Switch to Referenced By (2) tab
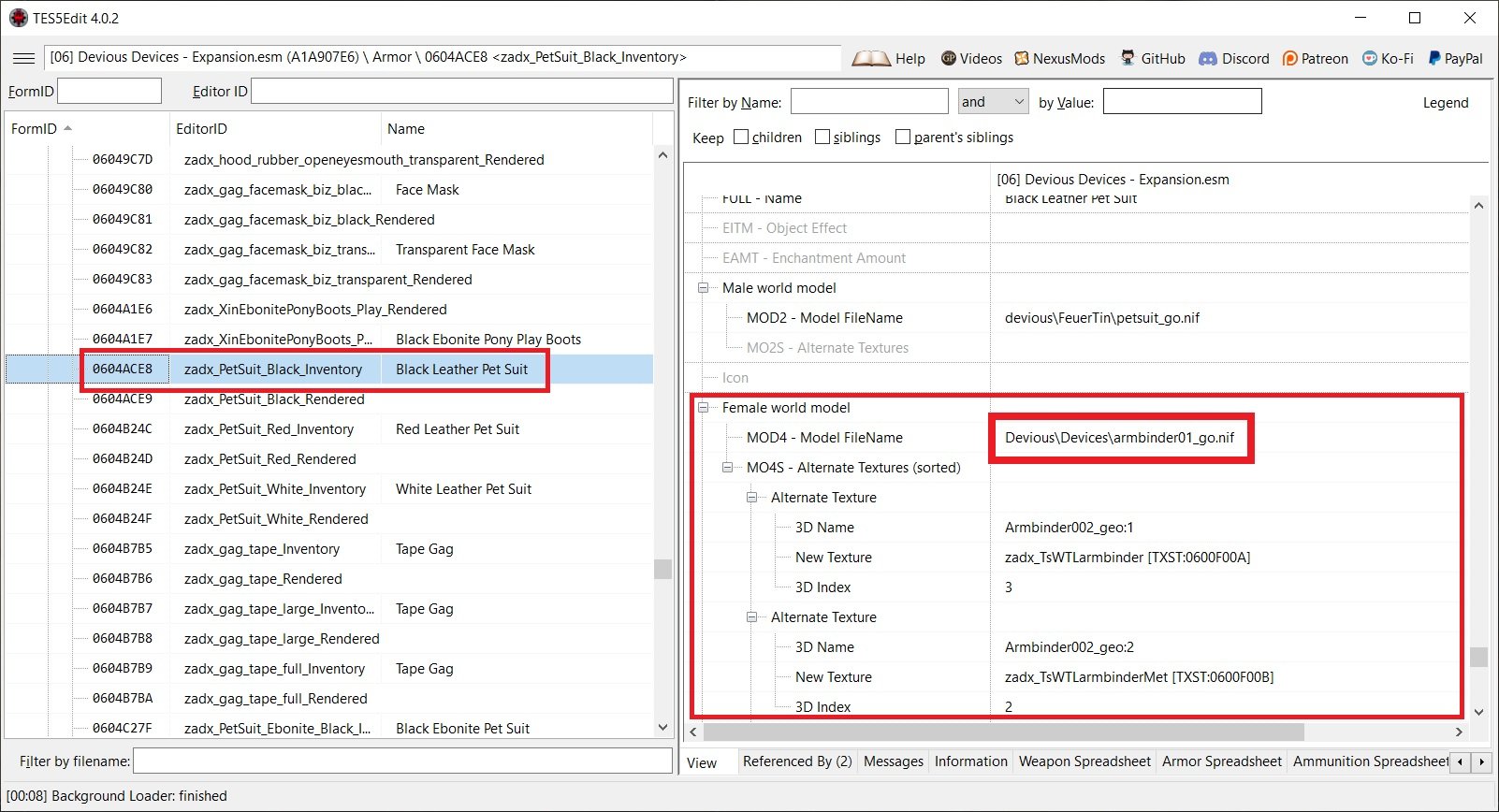This screenshot has height=812, width=1499. tap(797, 761)
